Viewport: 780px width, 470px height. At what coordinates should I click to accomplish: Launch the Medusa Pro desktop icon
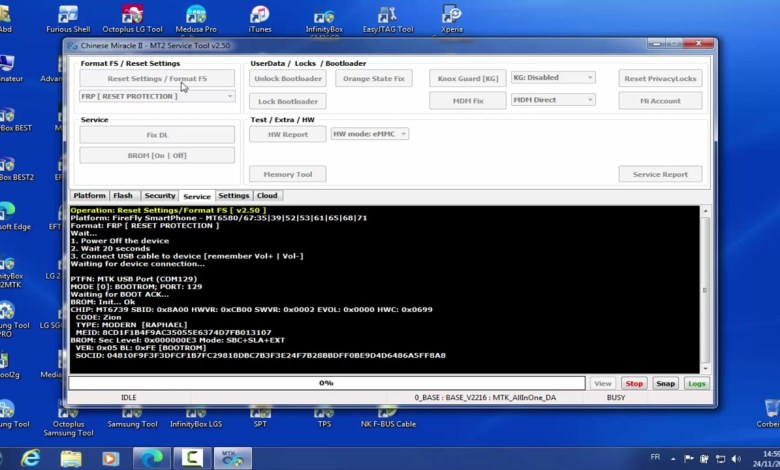(196, 18)
